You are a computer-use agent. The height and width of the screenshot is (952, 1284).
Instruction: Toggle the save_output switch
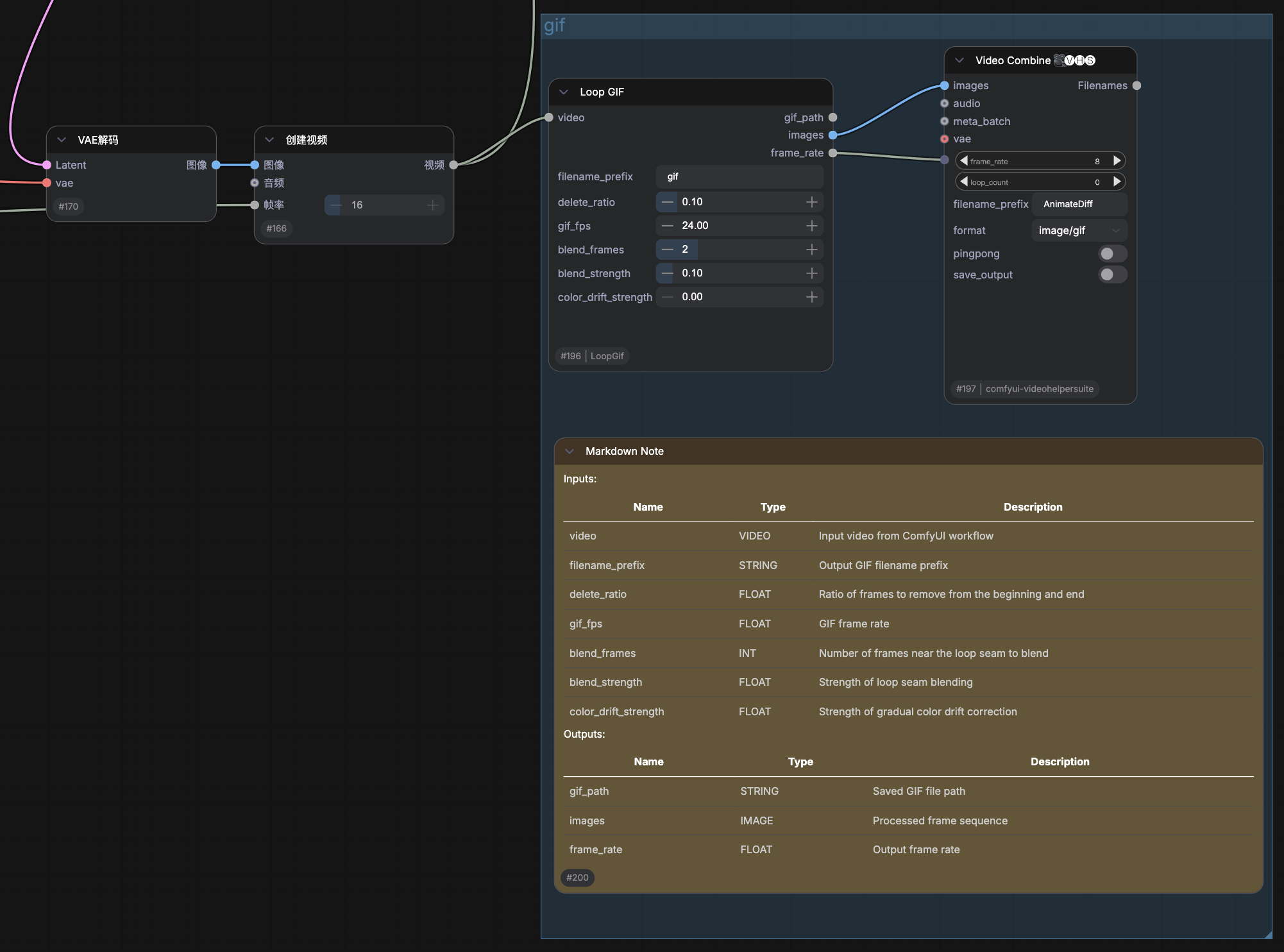[1113, 275]
